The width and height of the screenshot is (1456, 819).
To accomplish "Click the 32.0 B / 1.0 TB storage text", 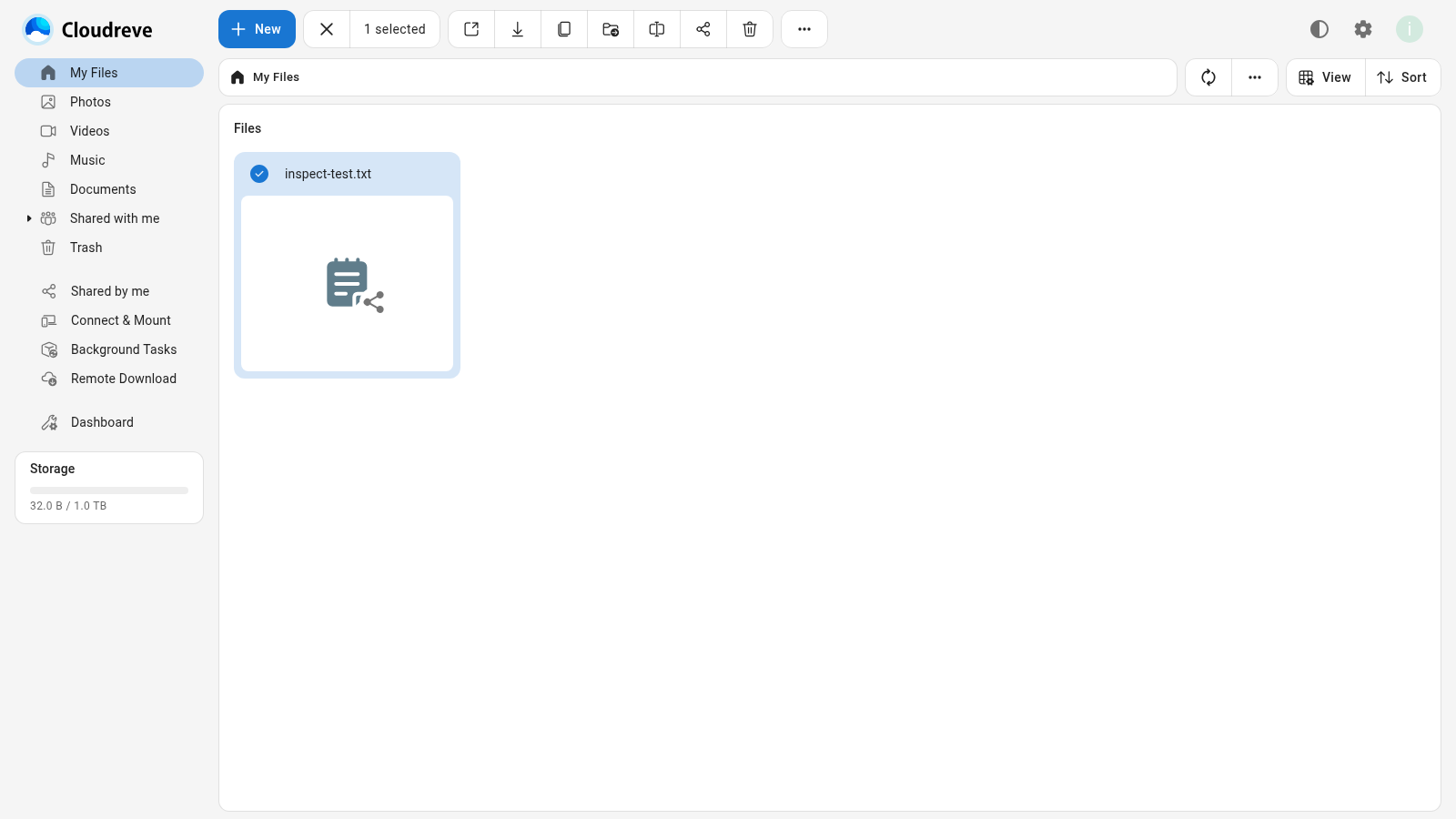I will 68,506.
